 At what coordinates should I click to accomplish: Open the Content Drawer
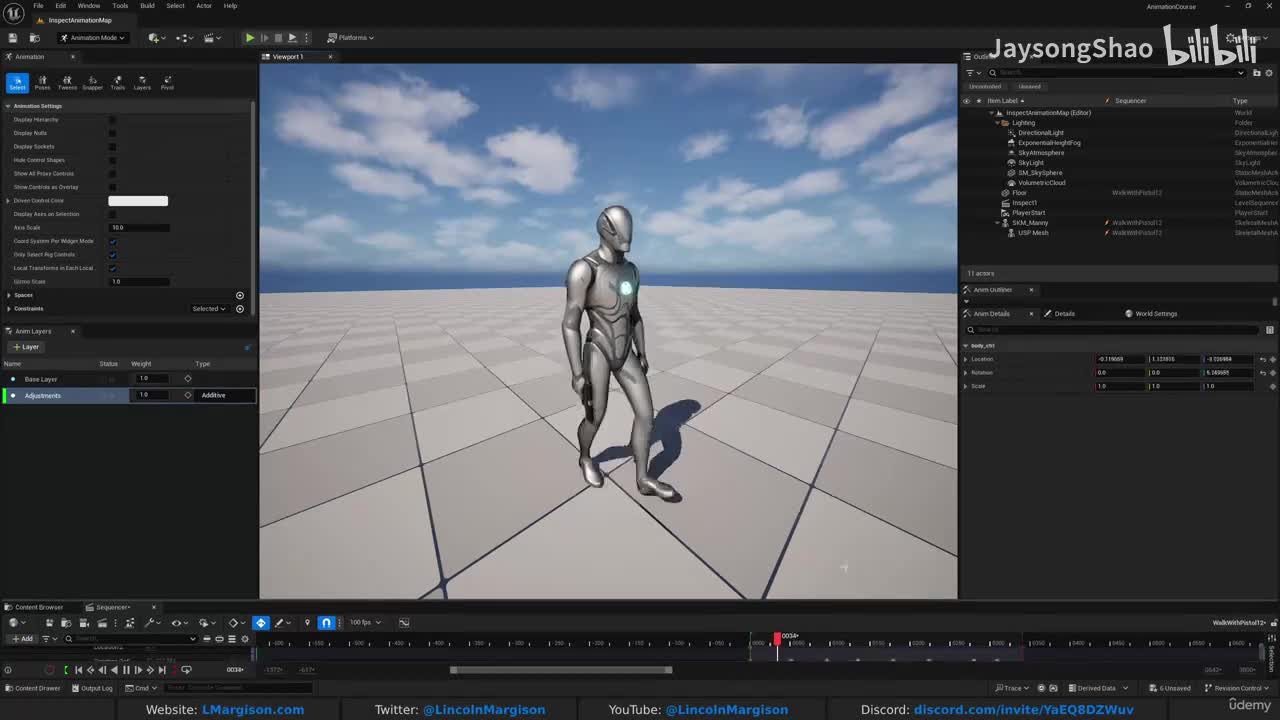point(33,688)
